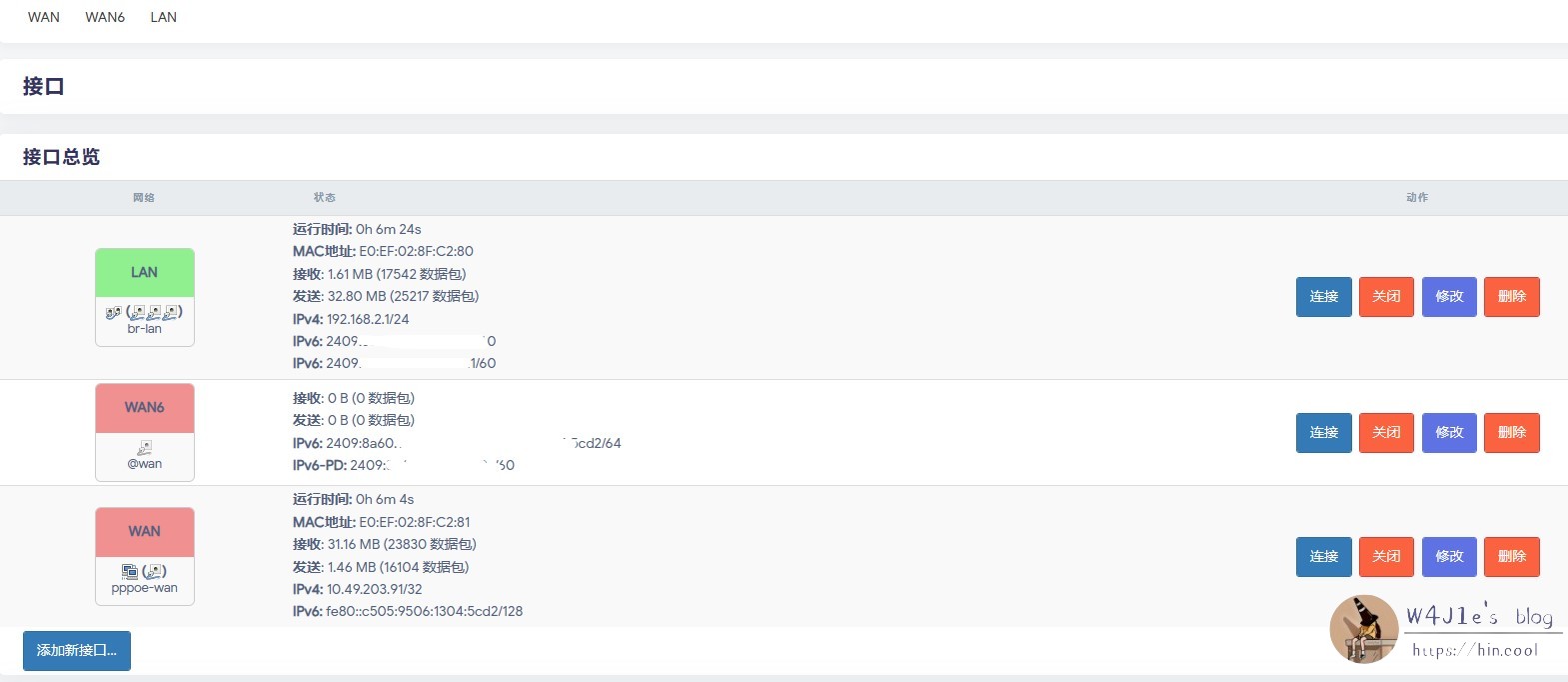Click 修改 to edit LAN interface
The width and height of the screenshot is (1568, 682).
click(x=1449, y=297)
